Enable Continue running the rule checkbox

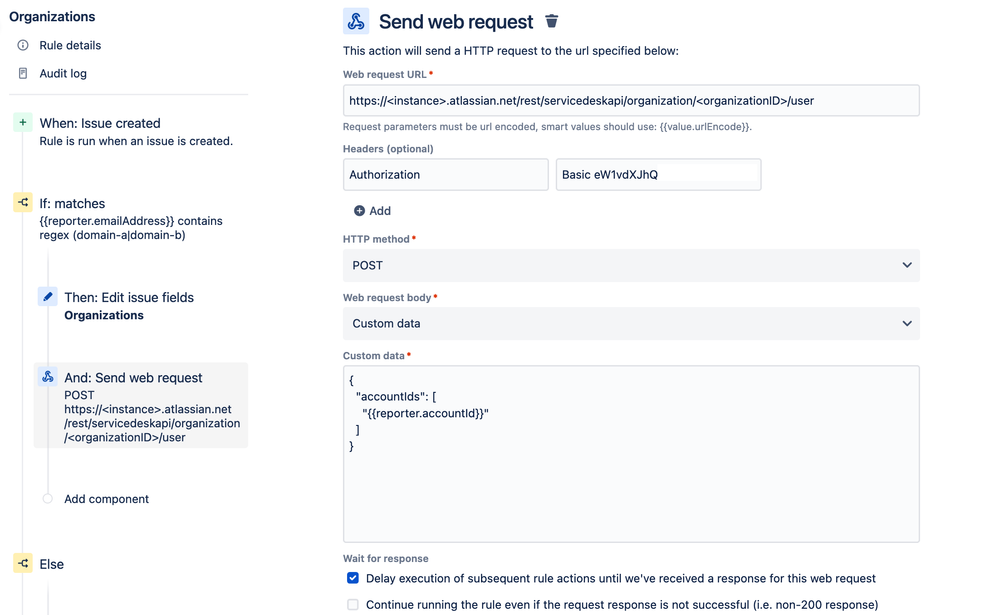point(353,604)
